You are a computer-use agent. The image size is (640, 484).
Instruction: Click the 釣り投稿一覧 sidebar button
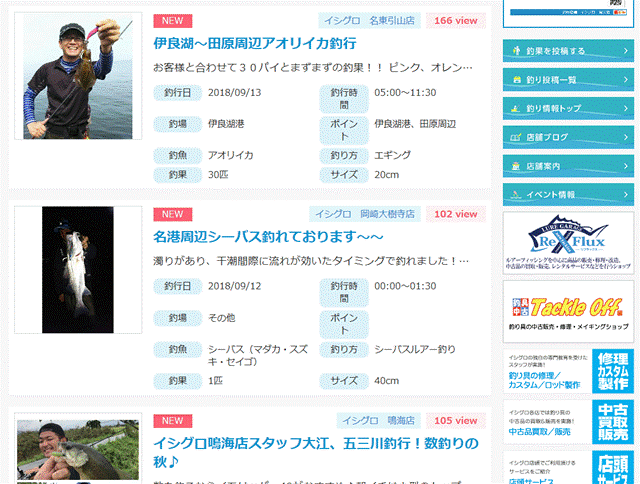pos(568,80)
